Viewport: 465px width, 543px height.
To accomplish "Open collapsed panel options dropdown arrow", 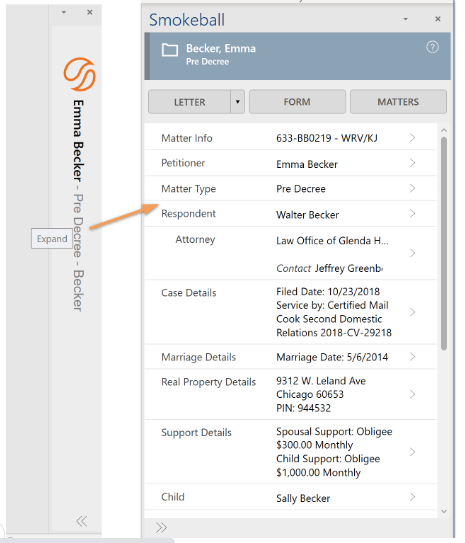I will click(x=64, y=12).
